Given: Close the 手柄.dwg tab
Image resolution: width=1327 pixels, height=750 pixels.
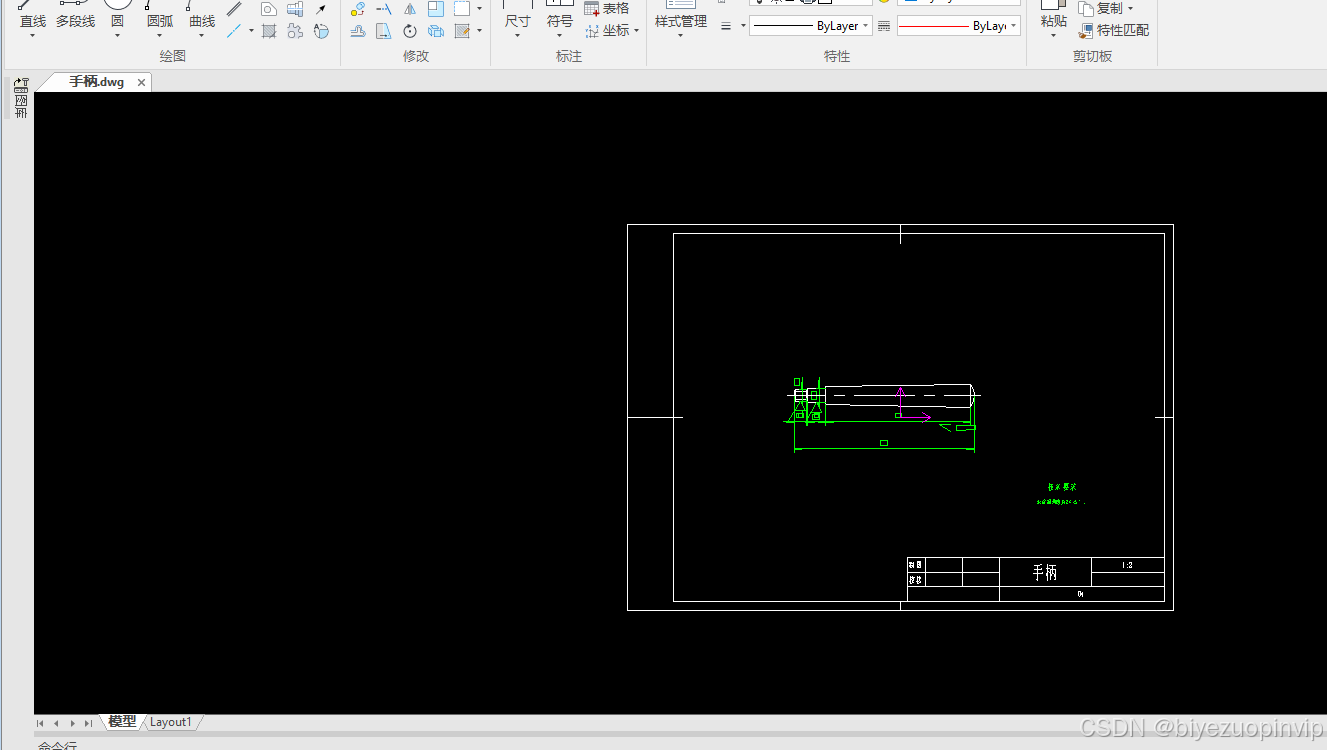Looking at the screenshot, I should [x=141, y=83].
